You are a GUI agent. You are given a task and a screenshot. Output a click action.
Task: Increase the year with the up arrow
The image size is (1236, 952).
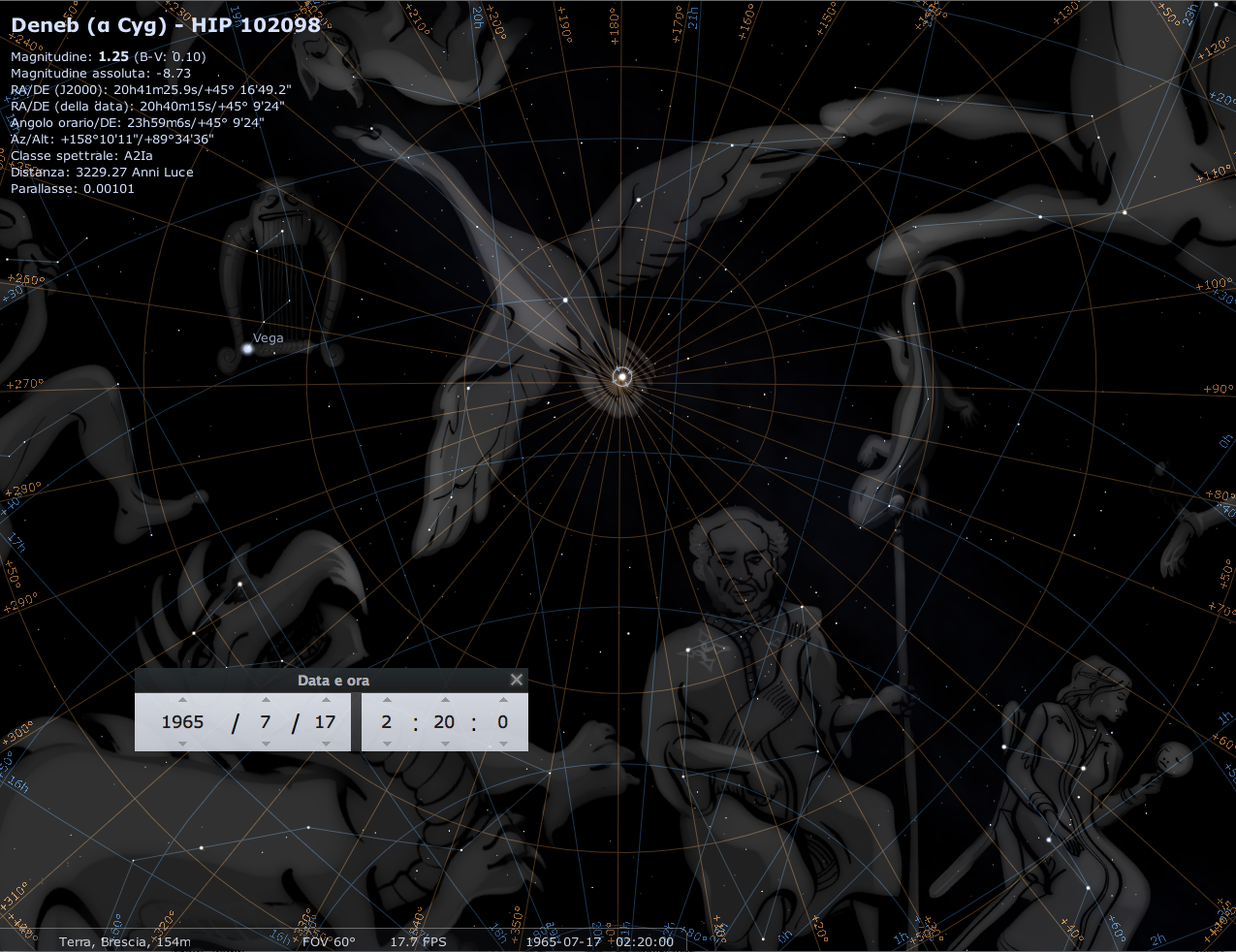point(182,700)
